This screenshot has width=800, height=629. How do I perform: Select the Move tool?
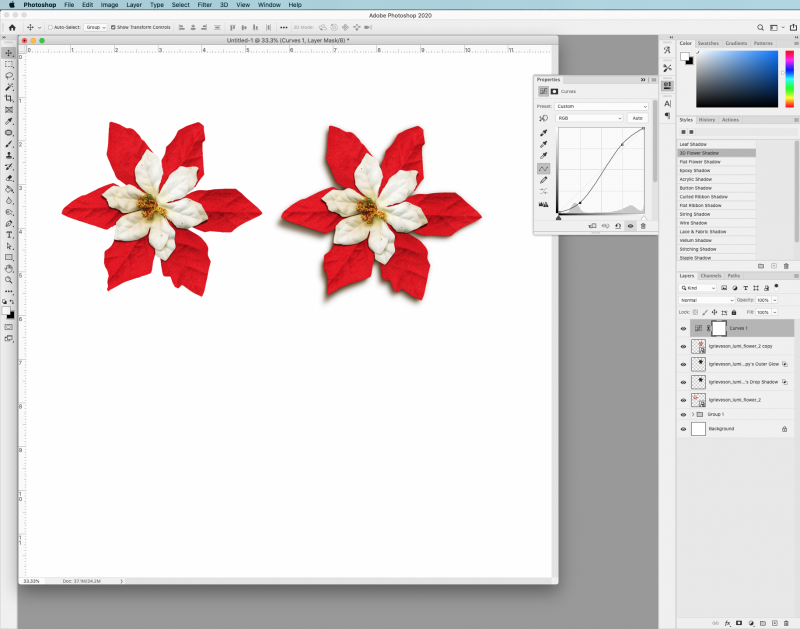click(9, 53)
